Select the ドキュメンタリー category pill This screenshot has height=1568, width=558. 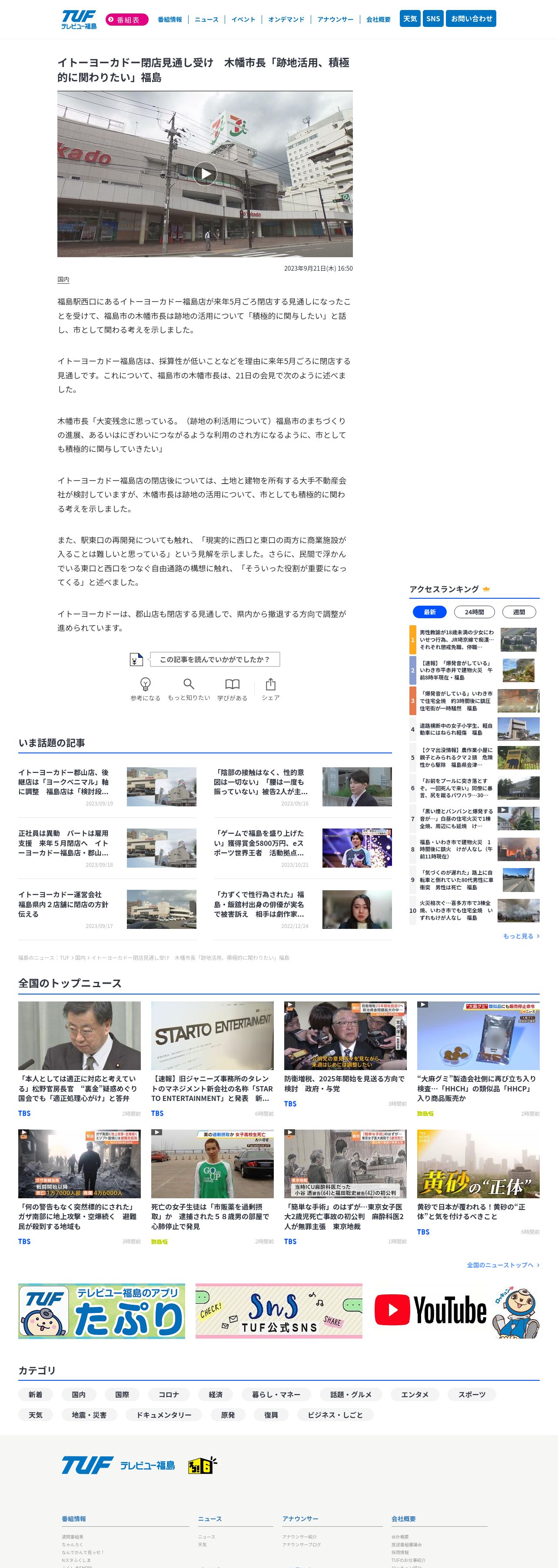164,1415
